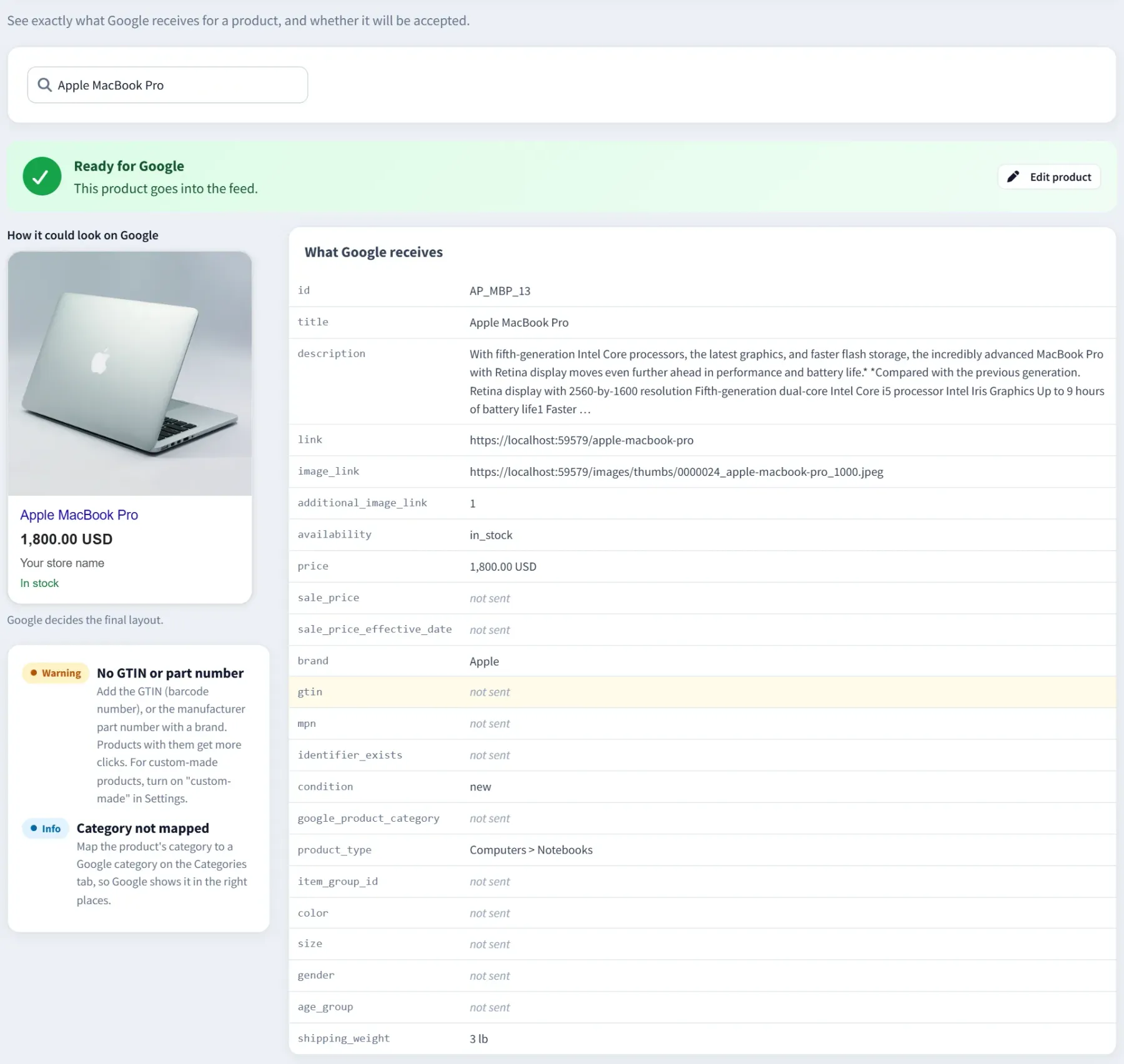Click the condition value new

click(x=480, y=787)
